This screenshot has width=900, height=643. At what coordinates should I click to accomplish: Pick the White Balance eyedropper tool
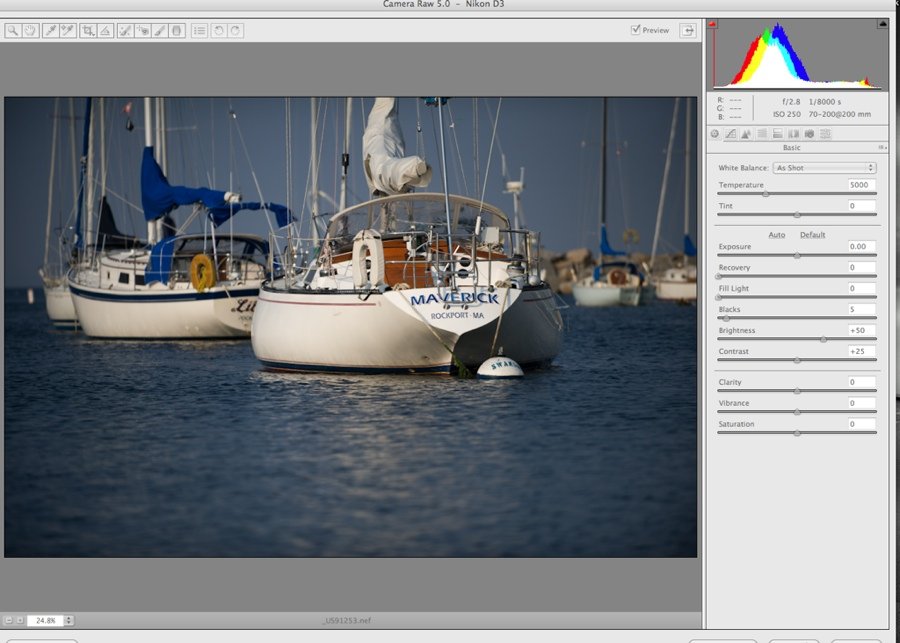tap(50, 31)
